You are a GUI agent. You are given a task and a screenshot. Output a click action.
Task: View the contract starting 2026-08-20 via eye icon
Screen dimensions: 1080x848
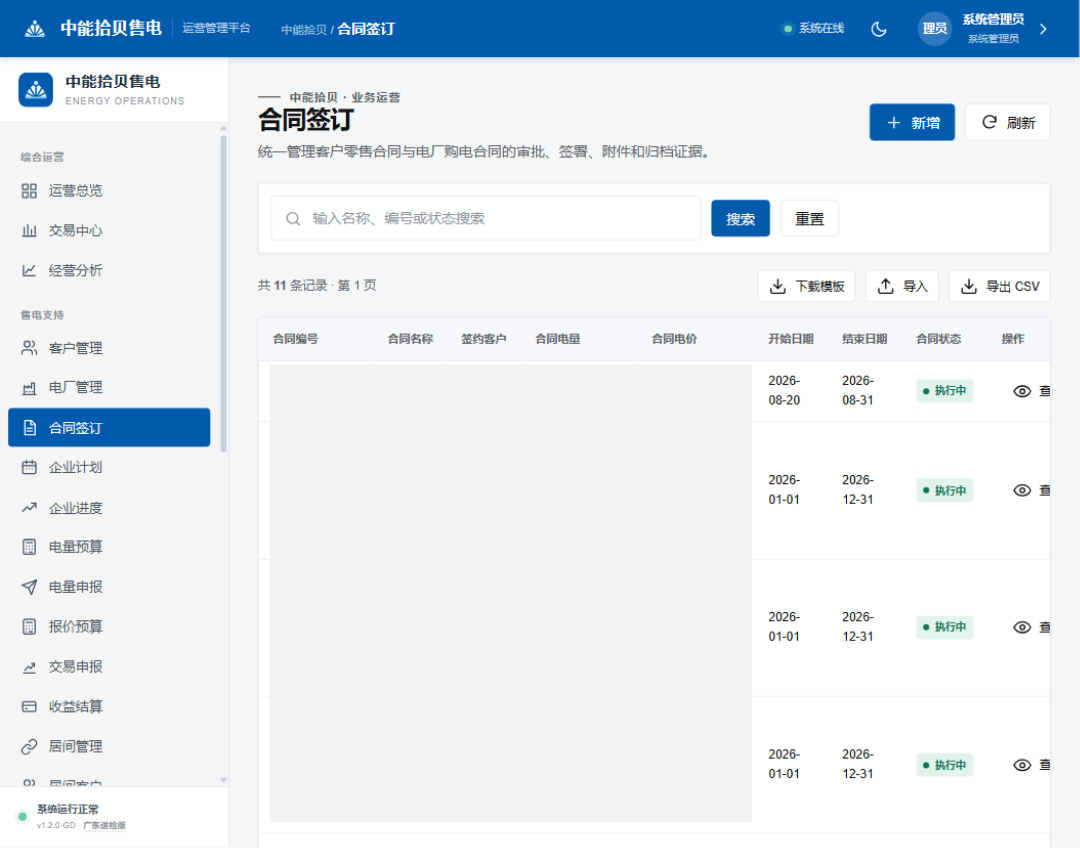pos(1022,391)
